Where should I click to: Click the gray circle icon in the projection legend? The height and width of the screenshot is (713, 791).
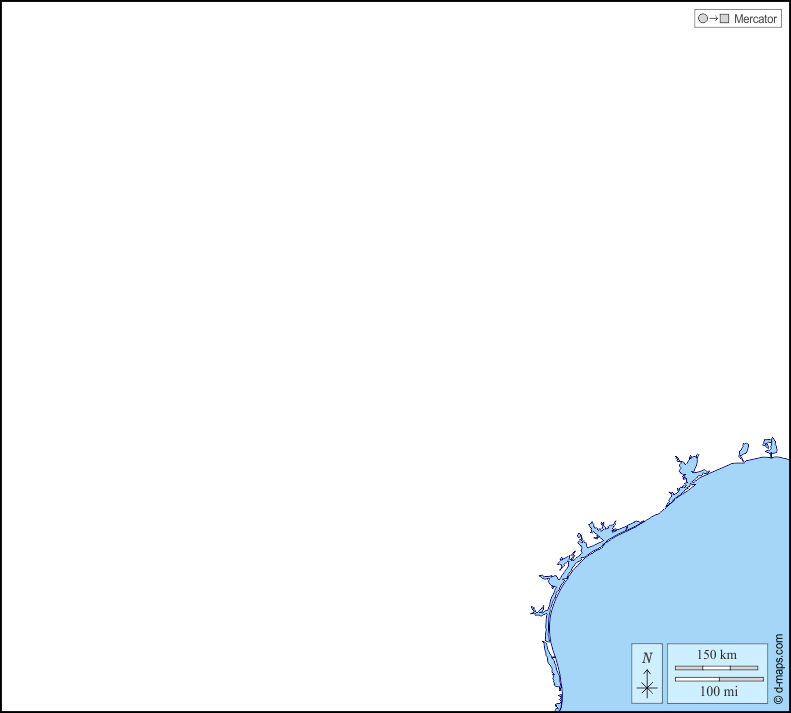click(702, 19)
